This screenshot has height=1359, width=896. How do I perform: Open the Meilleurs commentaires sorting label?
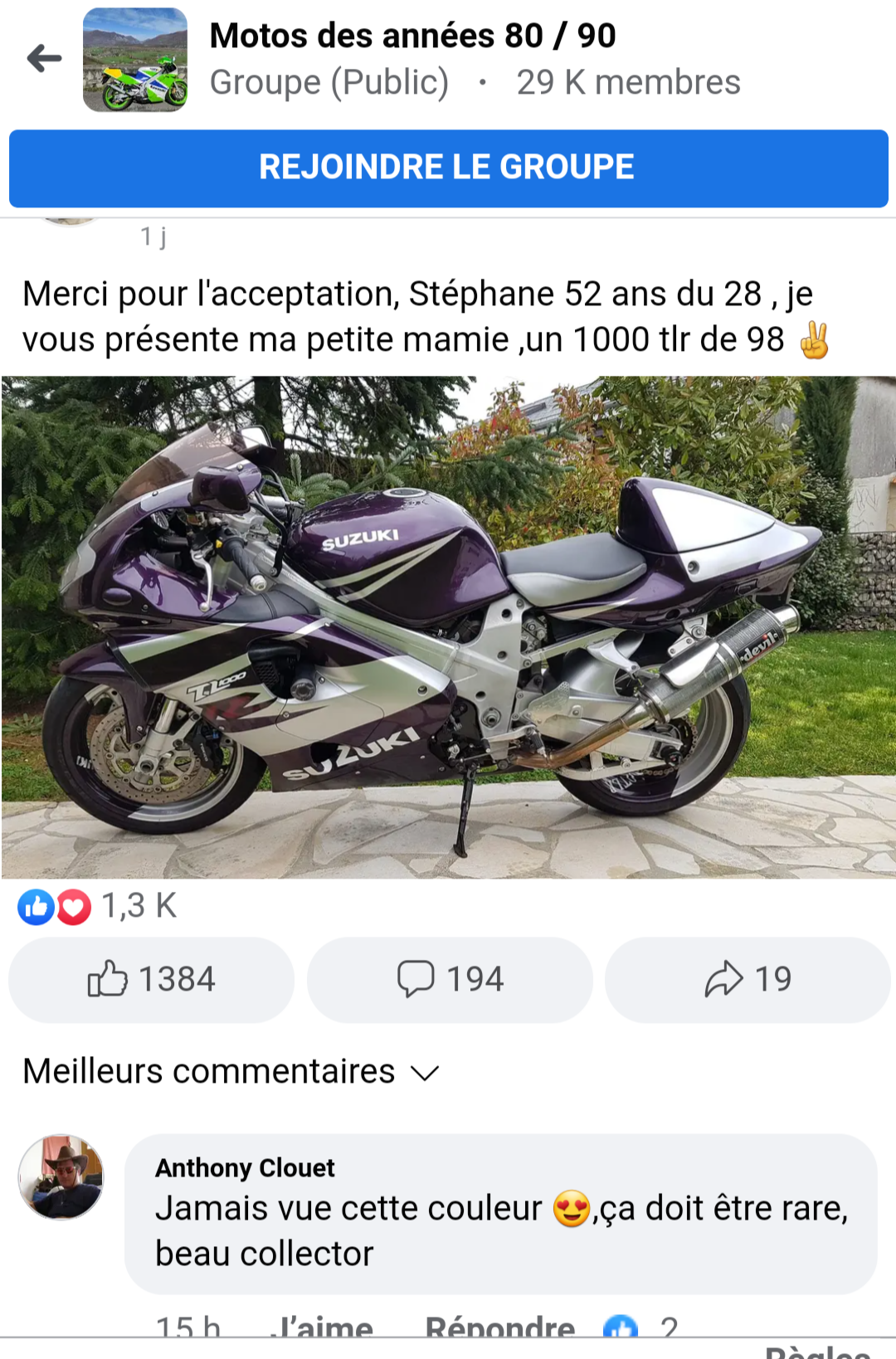[209, 1071]
